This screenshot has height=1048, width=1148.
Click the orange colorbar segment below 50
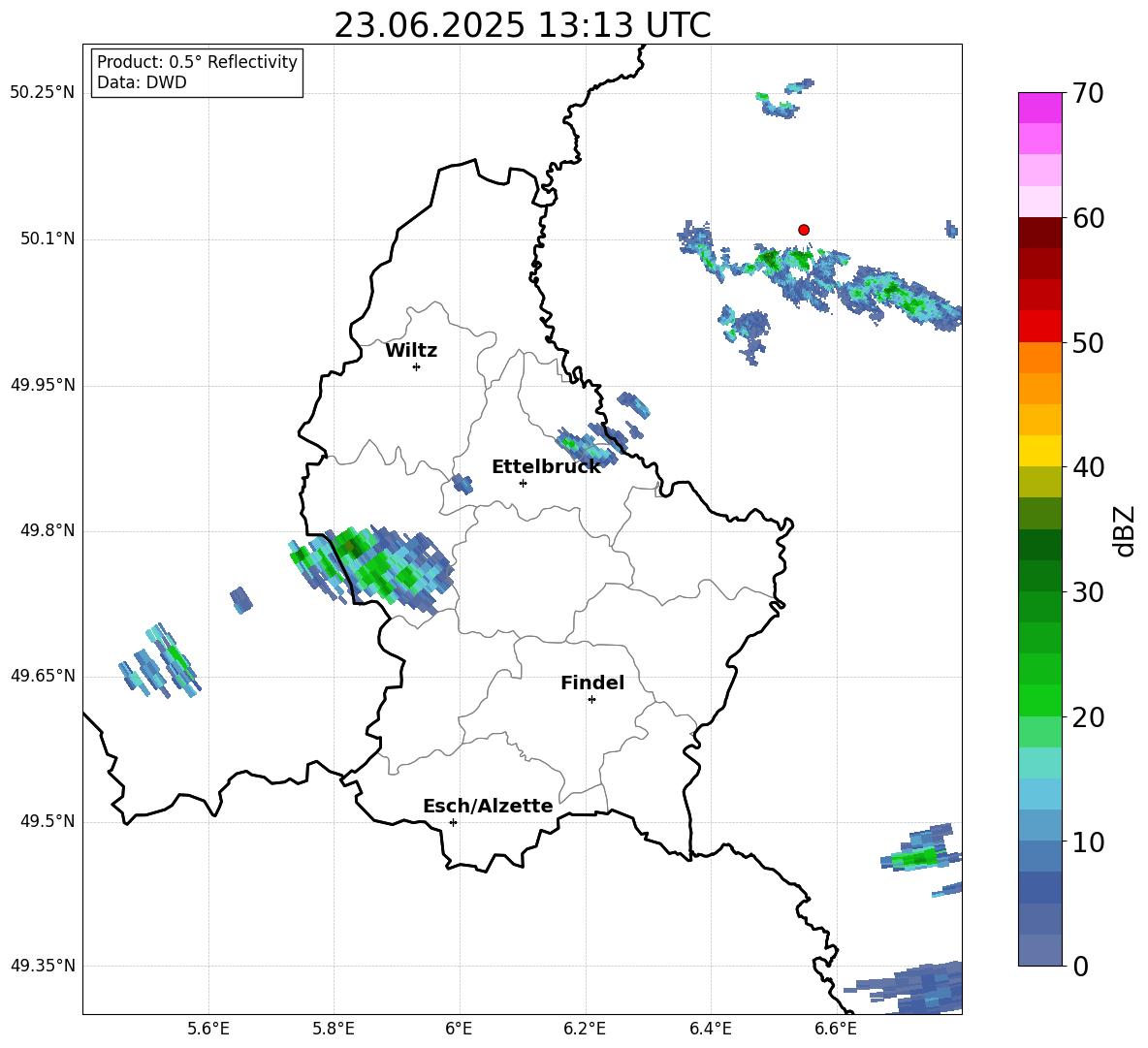pos(1039,357)
